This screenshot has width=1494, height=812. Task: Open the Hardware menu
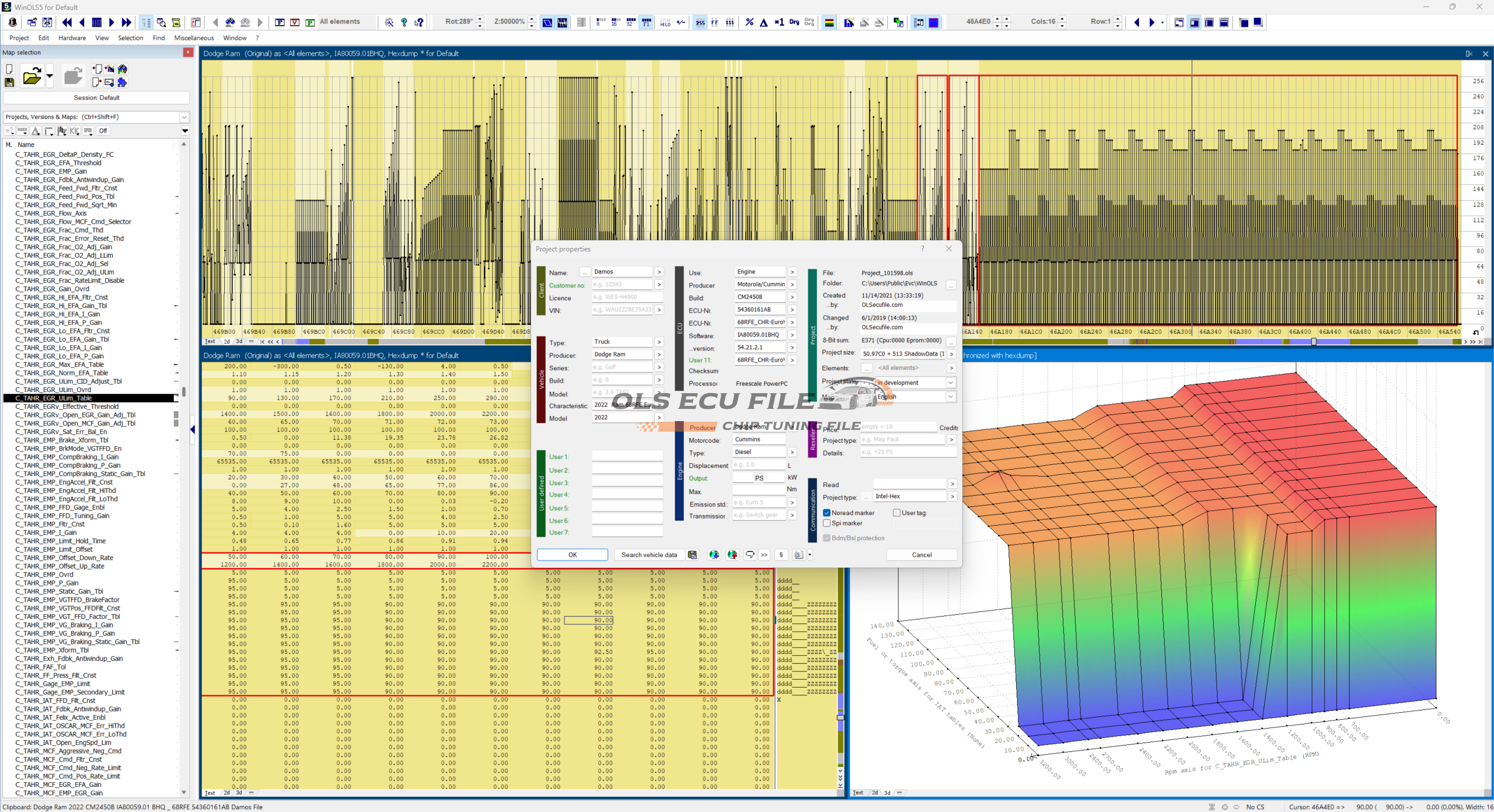72,38
